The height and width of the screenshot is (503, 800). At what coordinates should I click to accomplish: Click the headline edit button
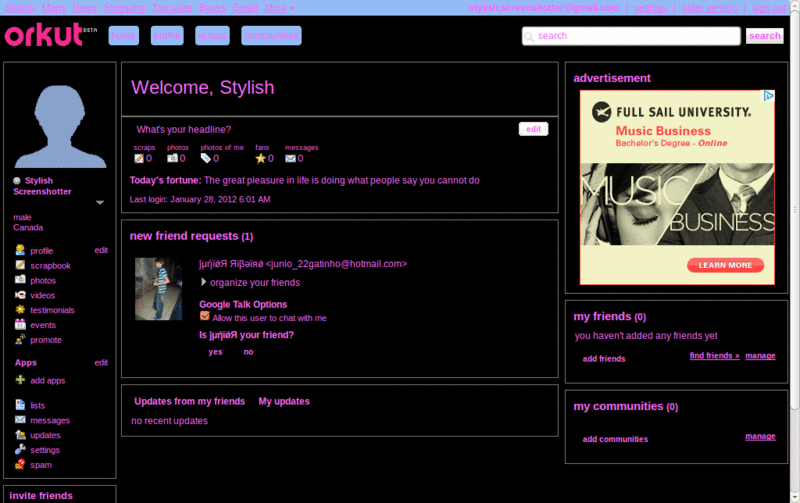point(533,129)
